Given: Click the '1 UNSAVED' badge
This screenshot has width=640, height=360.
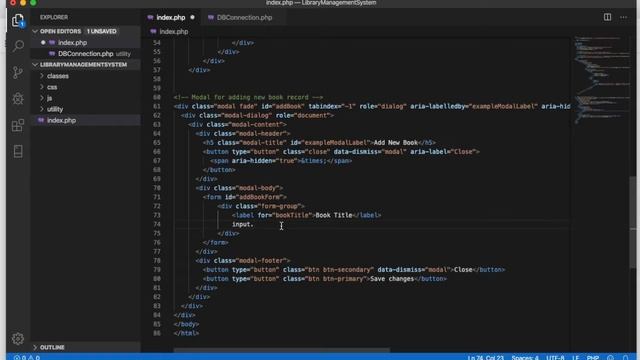Looking at the screenshot, I should (x=102, y=31).
